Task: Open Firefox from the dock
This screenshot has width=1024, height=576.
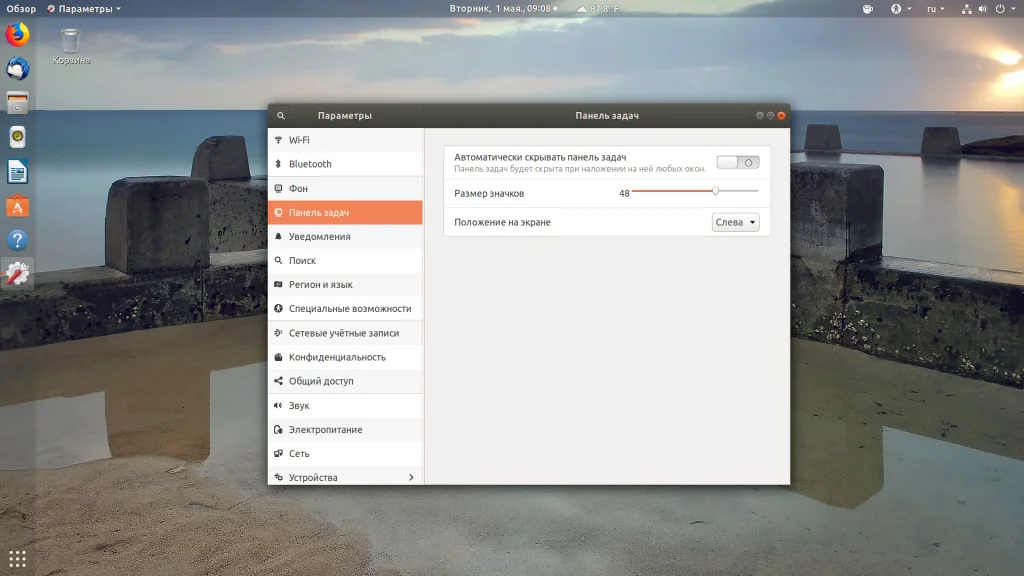Action: pyautogui.click(x=18, y=35)
